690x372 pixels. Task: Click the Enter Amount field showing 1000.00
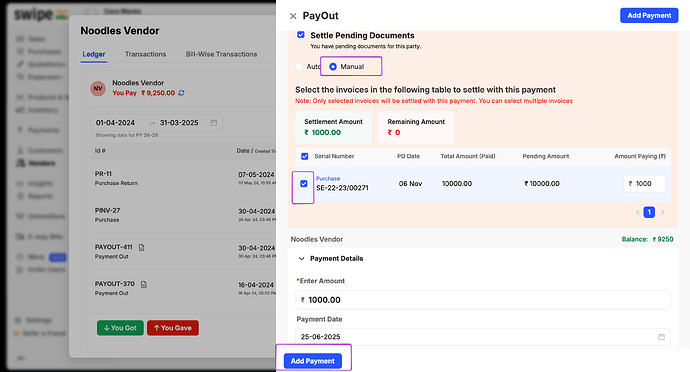[483, 300]
